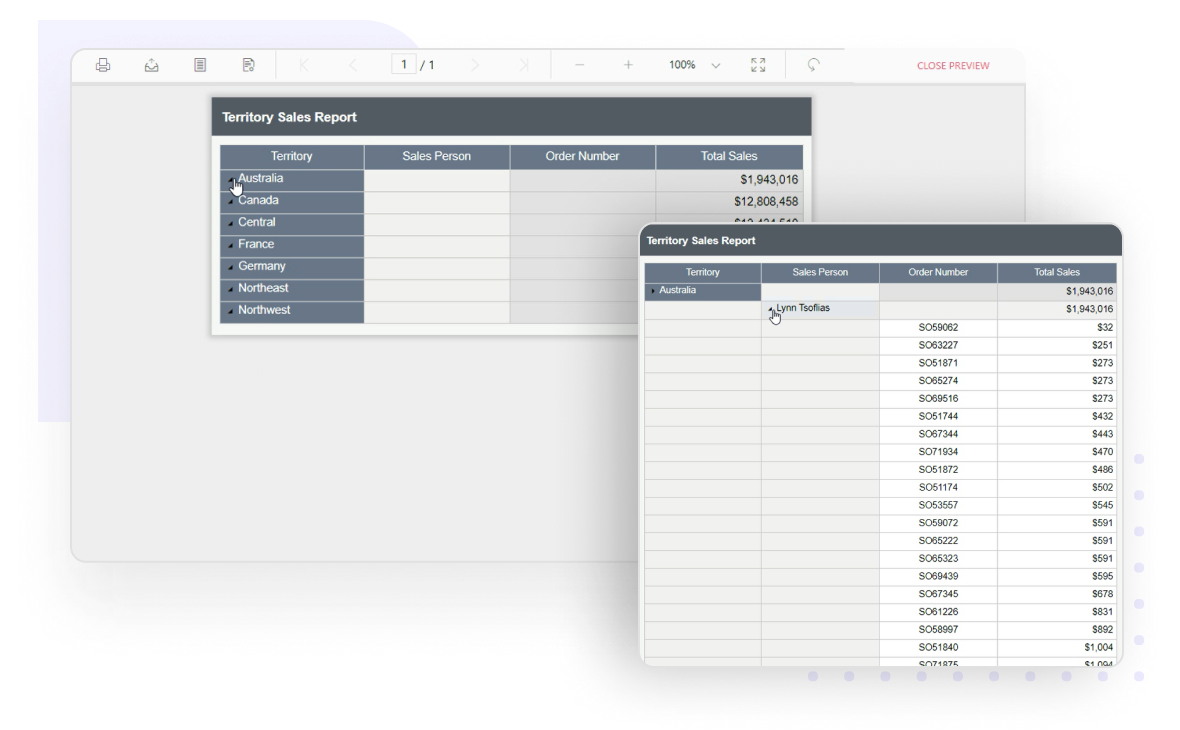Go to the previous page arrow
Viewport: 1180px width, 730px height.
[x=353, y=65]
